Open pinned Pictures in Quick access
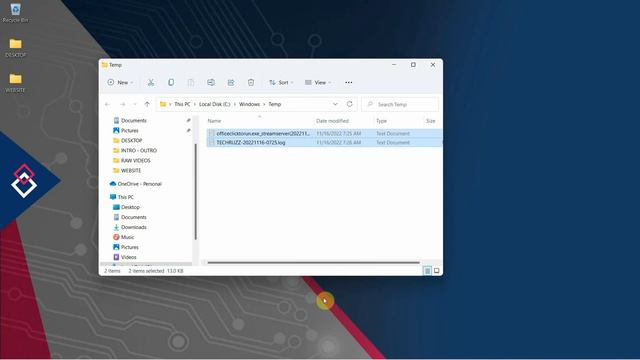Image resolution: width=640 pixels, height=360 pixels. point(129,131)
